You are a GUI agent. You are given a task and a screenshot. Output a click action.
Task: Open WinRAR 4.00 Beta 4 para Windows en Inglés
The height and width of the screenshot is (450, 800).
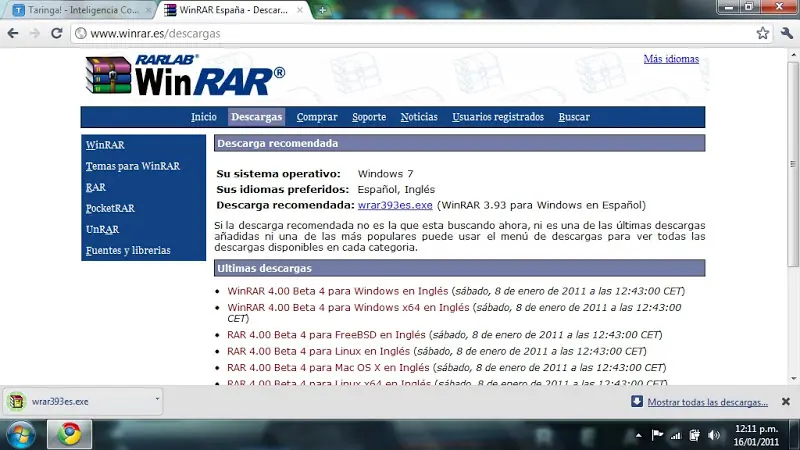(338, 291)
